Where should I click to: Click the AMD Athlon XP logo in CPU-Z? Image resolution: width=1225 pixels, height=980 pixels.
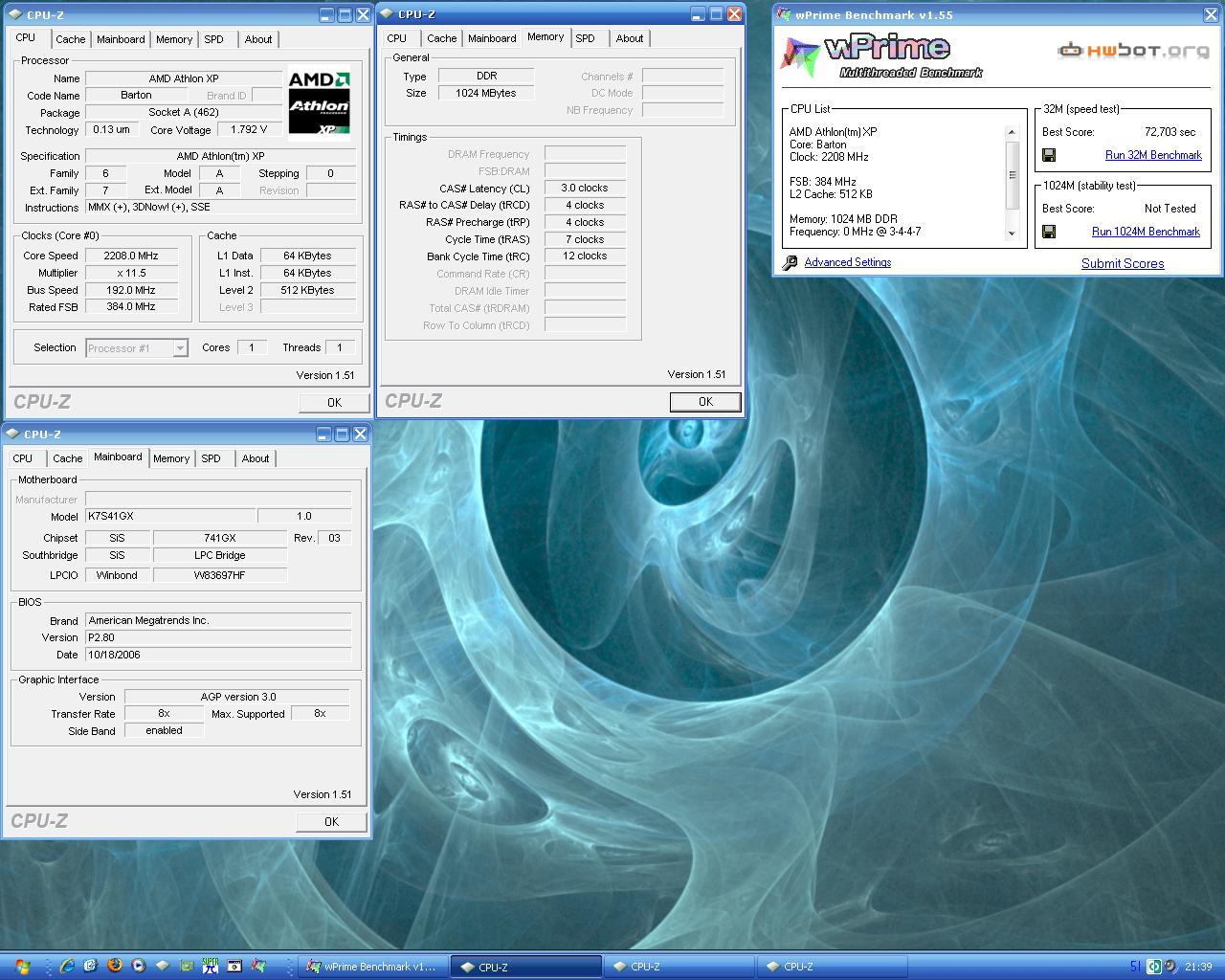point(319,103)
